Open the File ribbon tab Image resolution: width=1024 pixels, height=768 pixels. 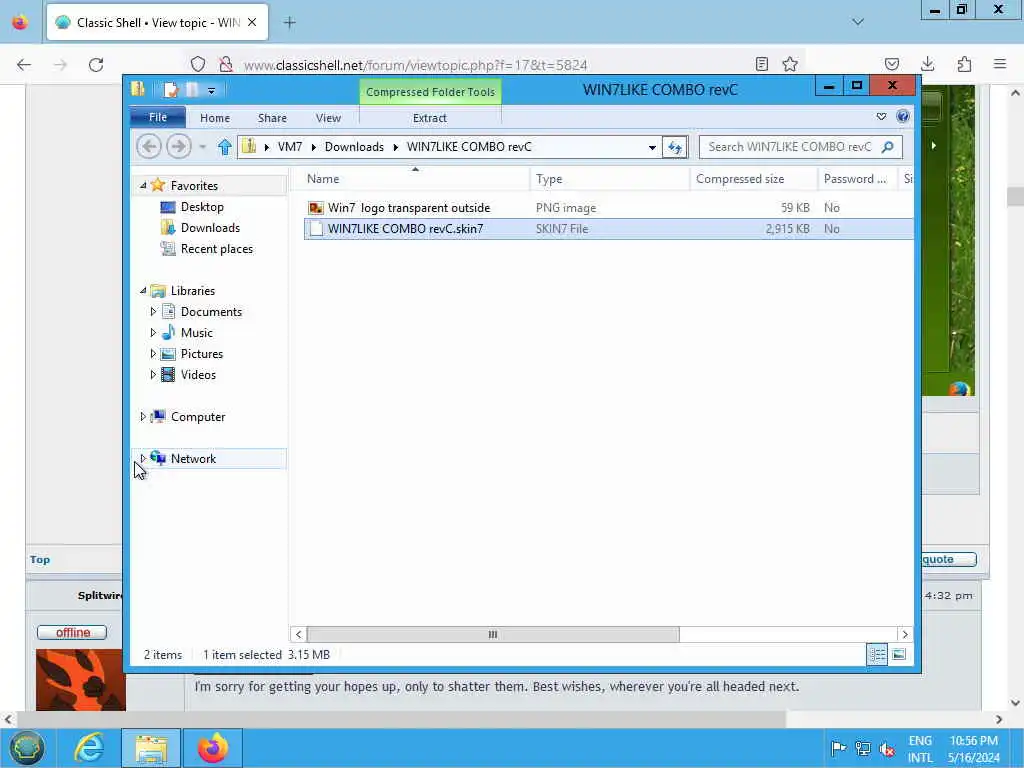click(158, 118)
